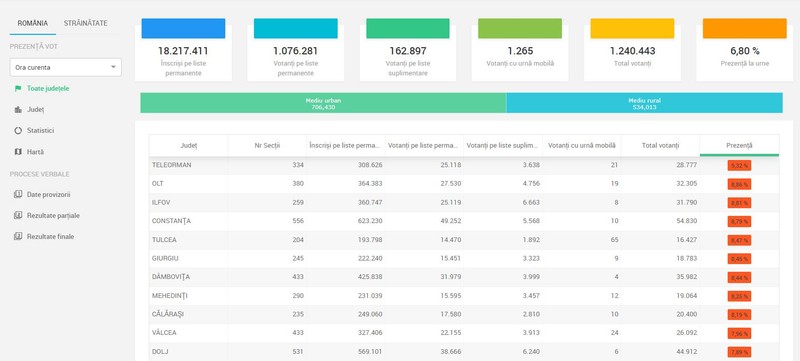Switch to the ROMÂNIA tab
800x361 pixels.
(33, 23)
